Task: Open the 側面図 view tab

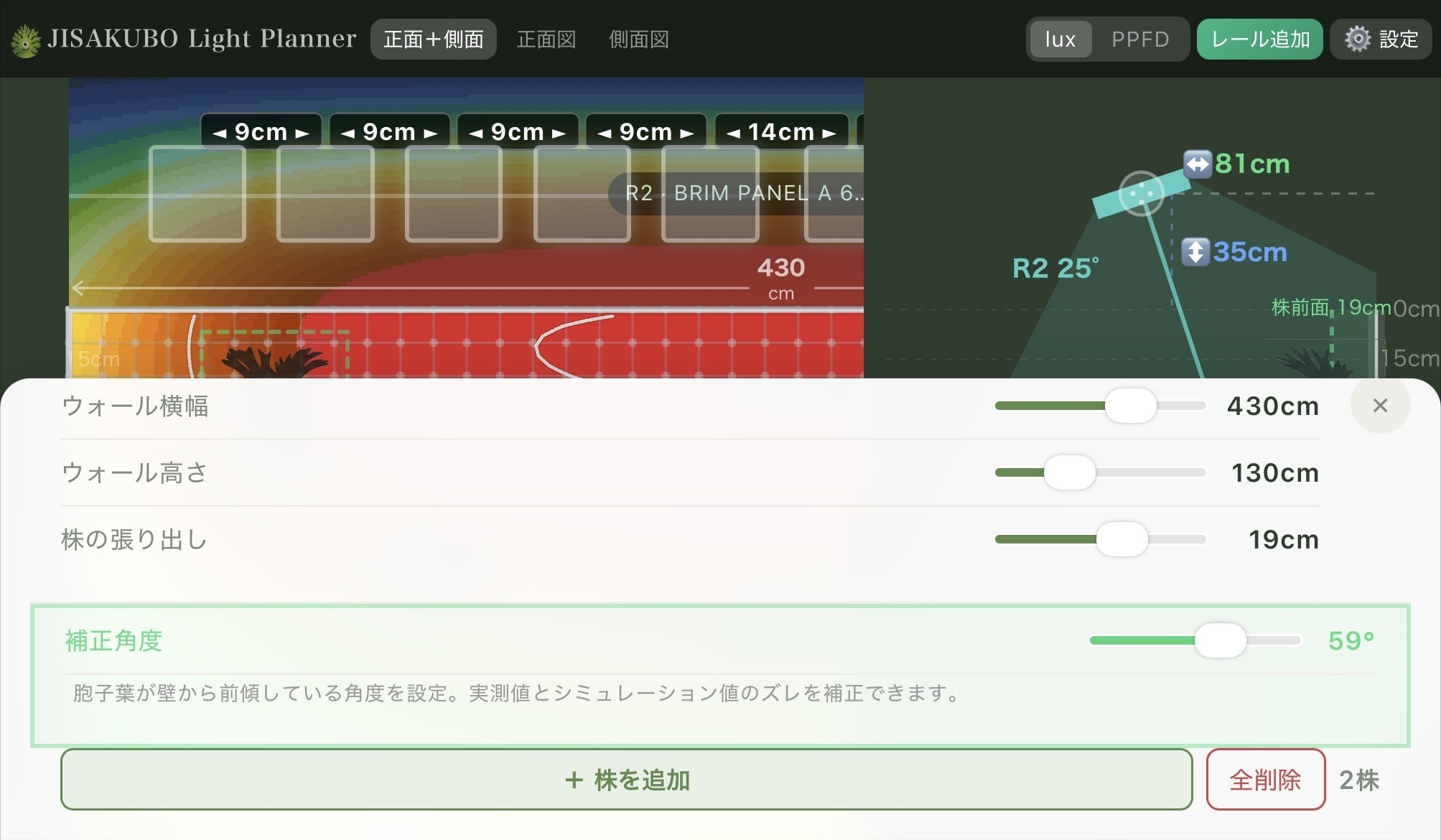Action: tap(638, 39)
